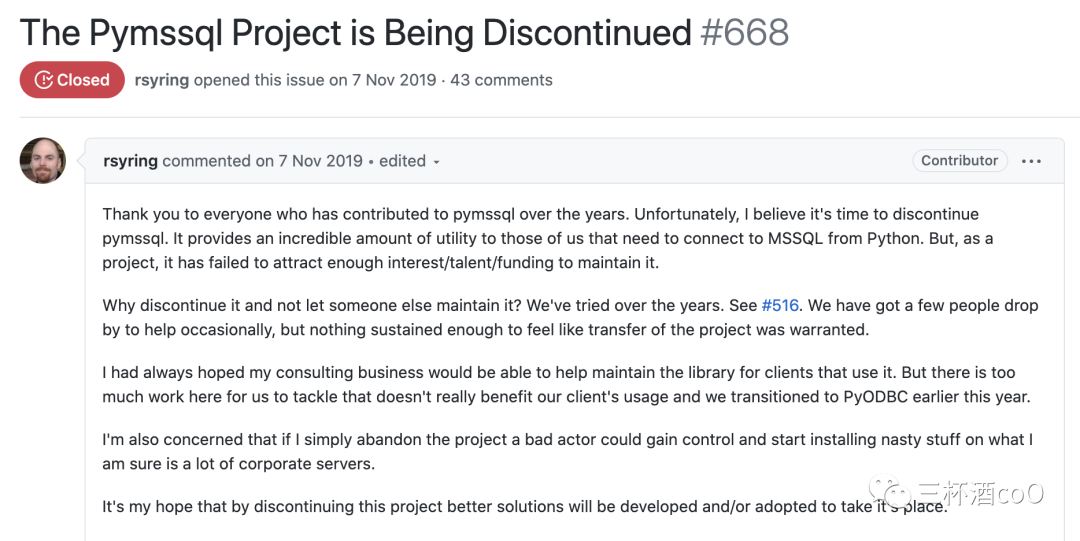Click the rsyring username in the comment header

coord(130,161)
